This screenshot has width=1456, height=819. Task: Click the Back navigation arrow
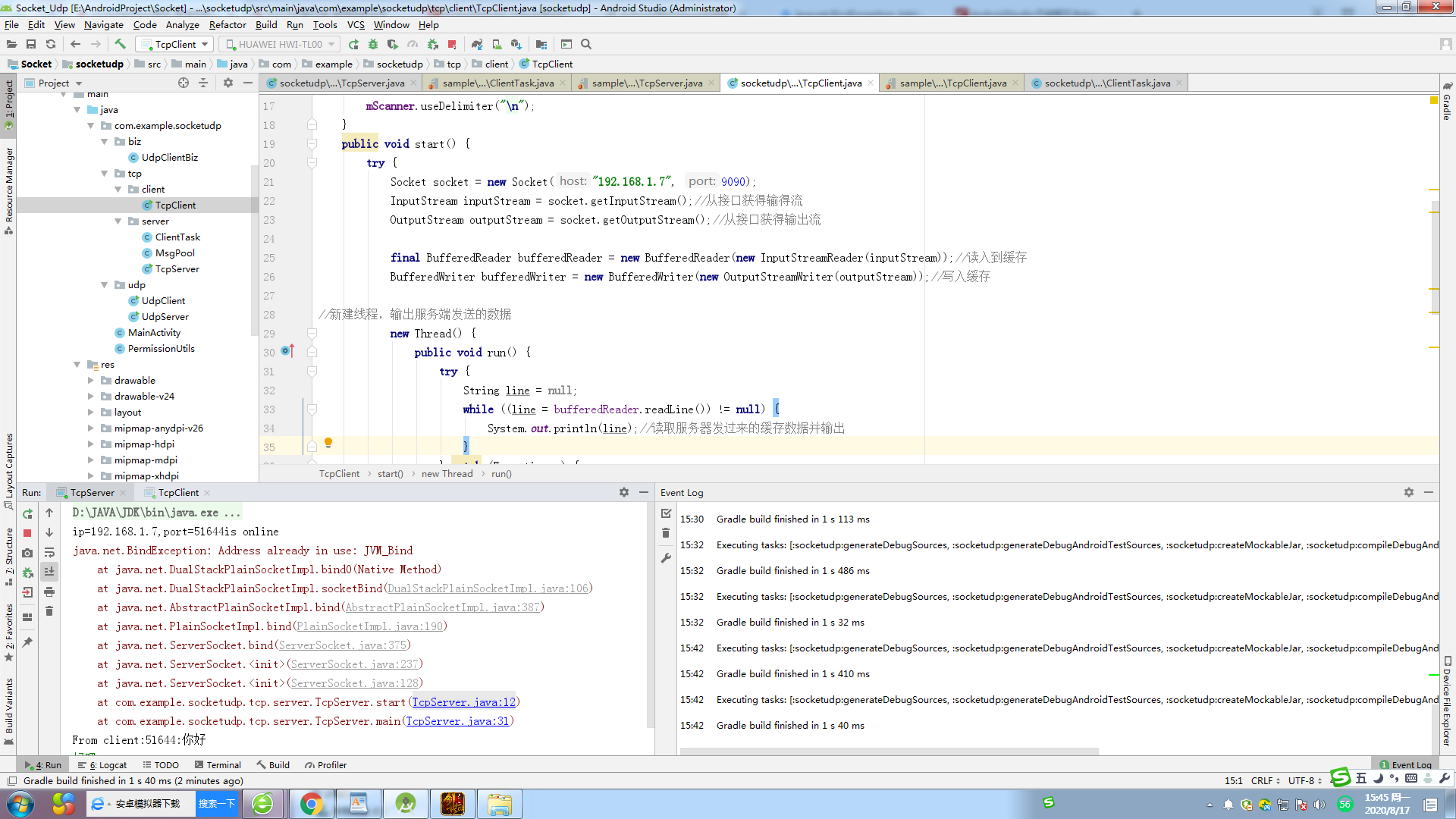75,44
